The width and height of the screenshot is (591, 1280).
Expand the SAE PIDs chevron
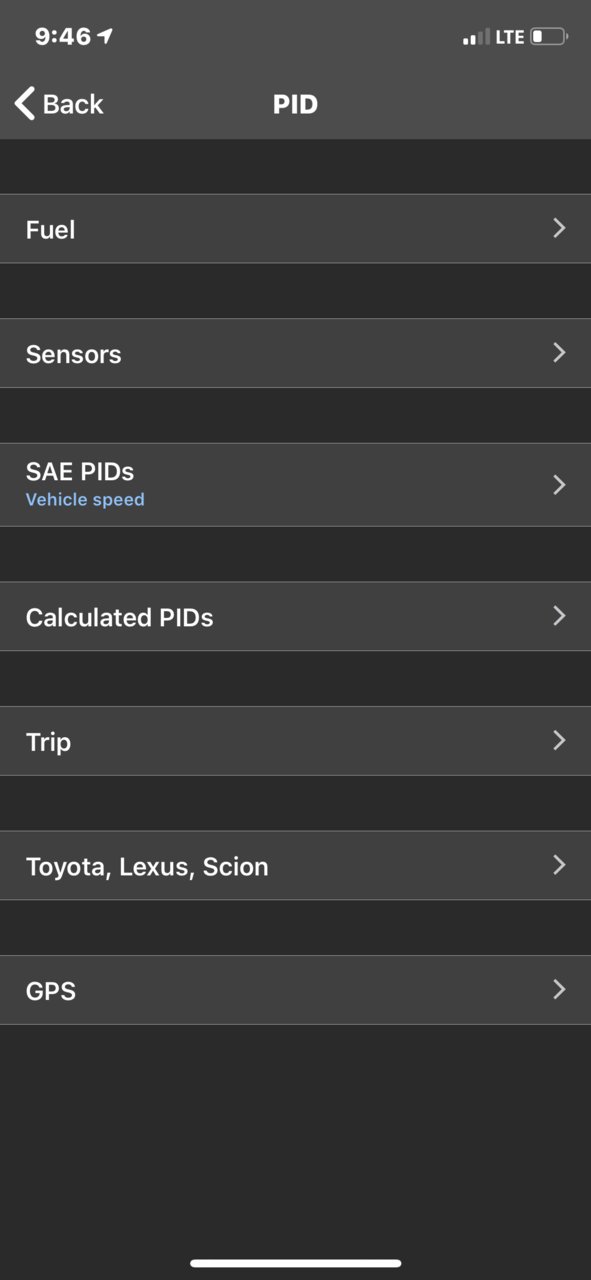click(560, 484)
